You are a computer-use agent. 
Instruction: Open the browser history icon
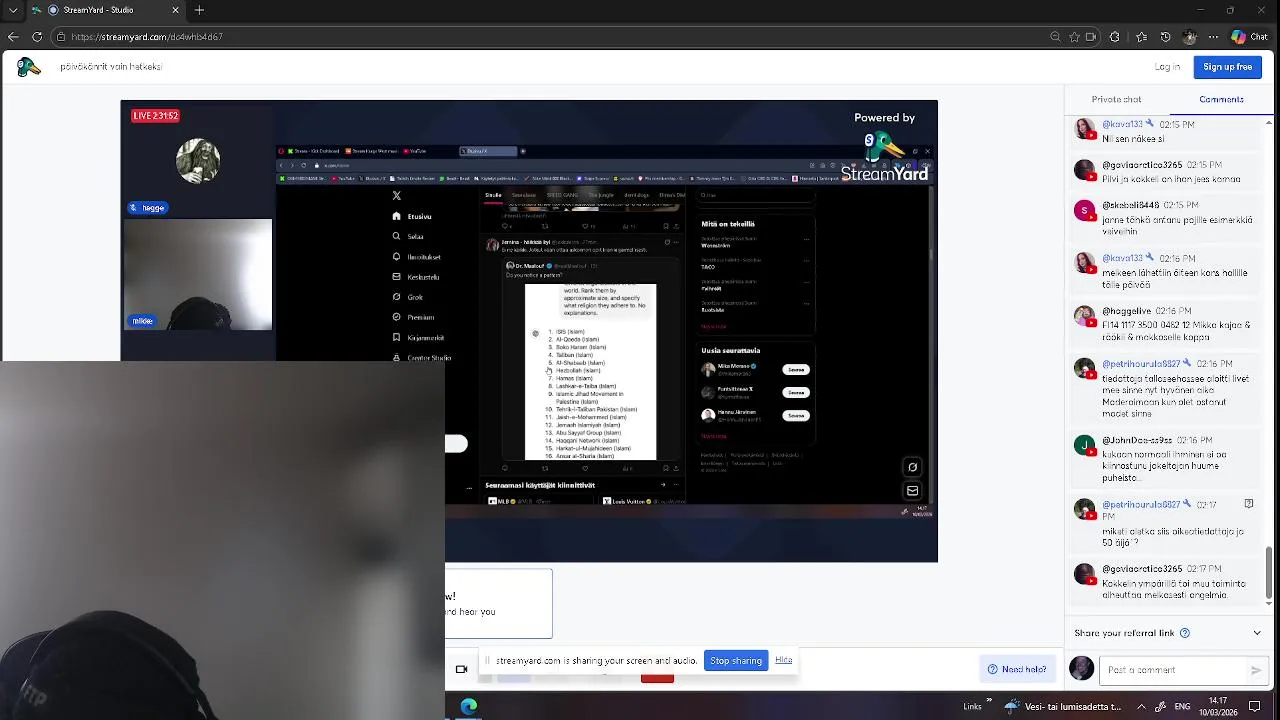(x=1165, y=37)
